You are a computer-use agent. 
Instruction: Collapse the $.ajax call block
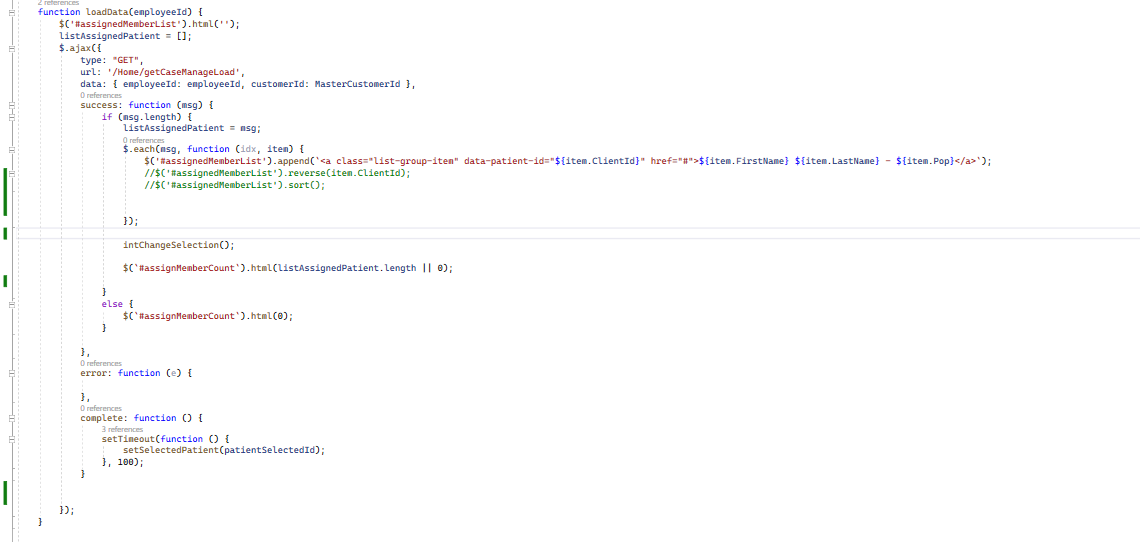(x=11, y=47)
